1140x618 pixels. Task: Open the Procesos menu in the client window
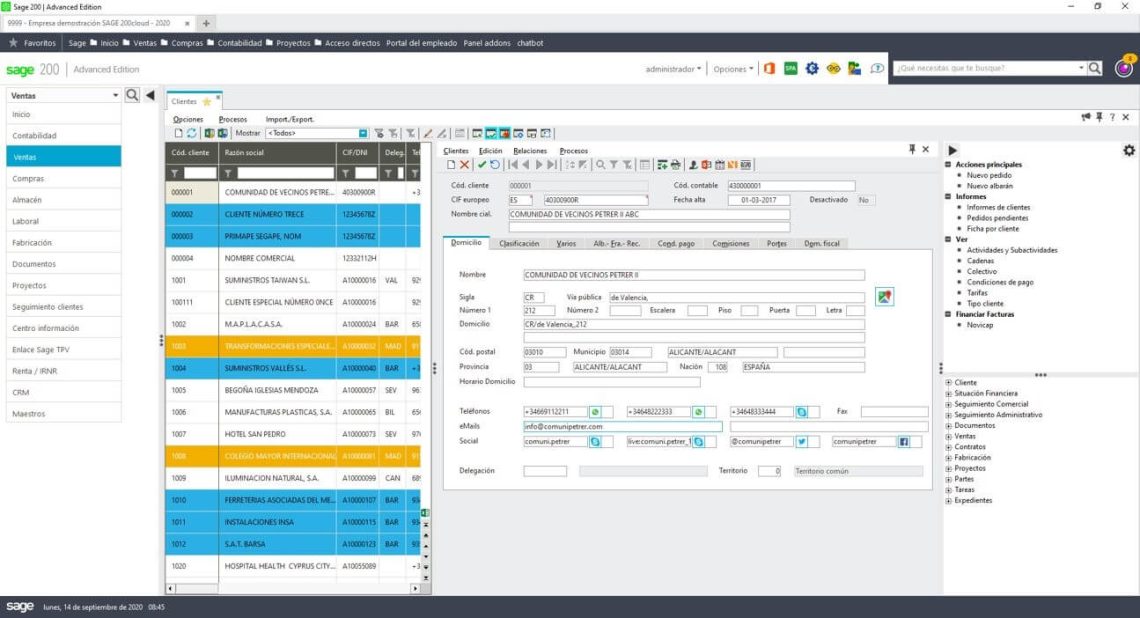(x=574, y=150)
